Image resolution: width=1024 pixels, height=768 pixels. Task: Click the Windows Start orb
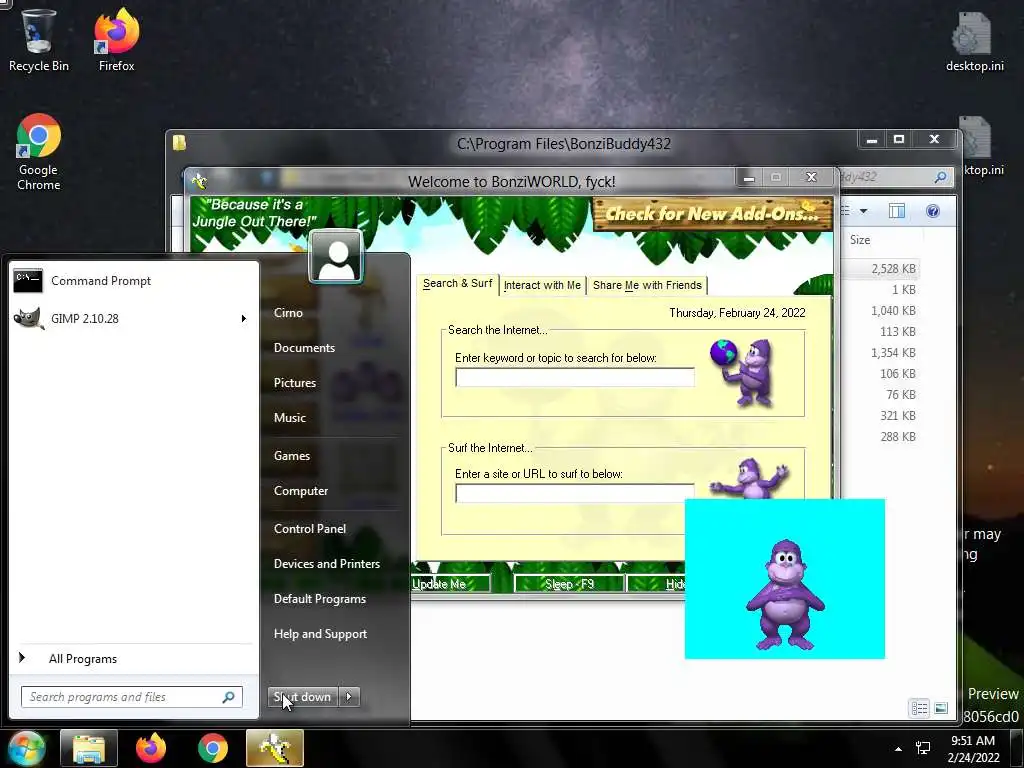click(26, 748)
